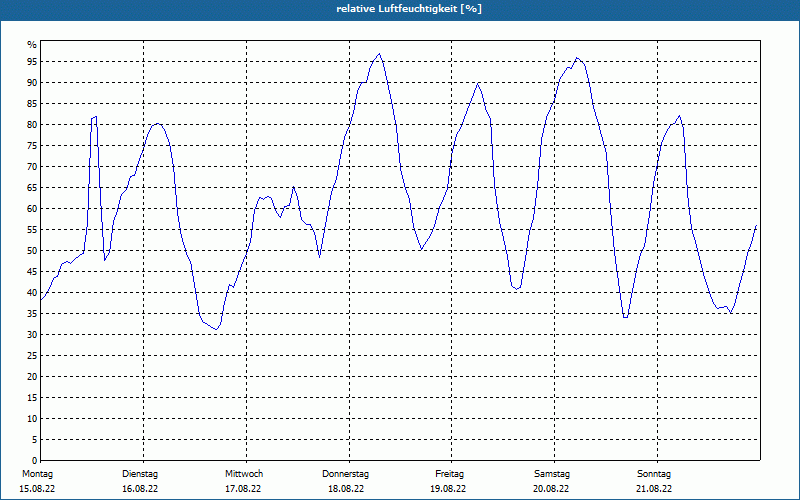
Task: Click the 'Mittwoch' day label
Action: click(x=244, y=474)
